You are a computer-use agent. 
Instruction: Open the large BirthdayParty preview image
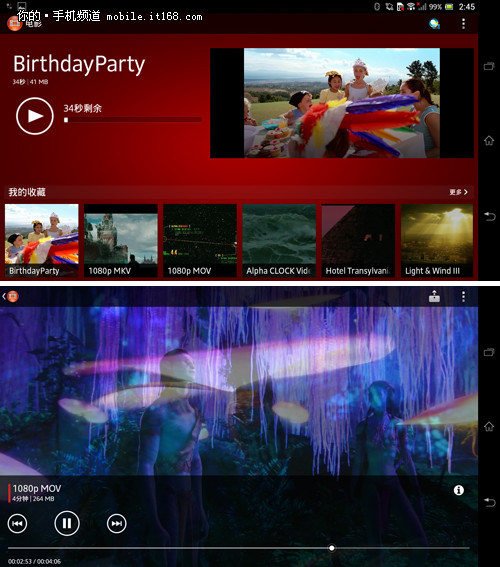pyautogui.click(x=342, y=103)
